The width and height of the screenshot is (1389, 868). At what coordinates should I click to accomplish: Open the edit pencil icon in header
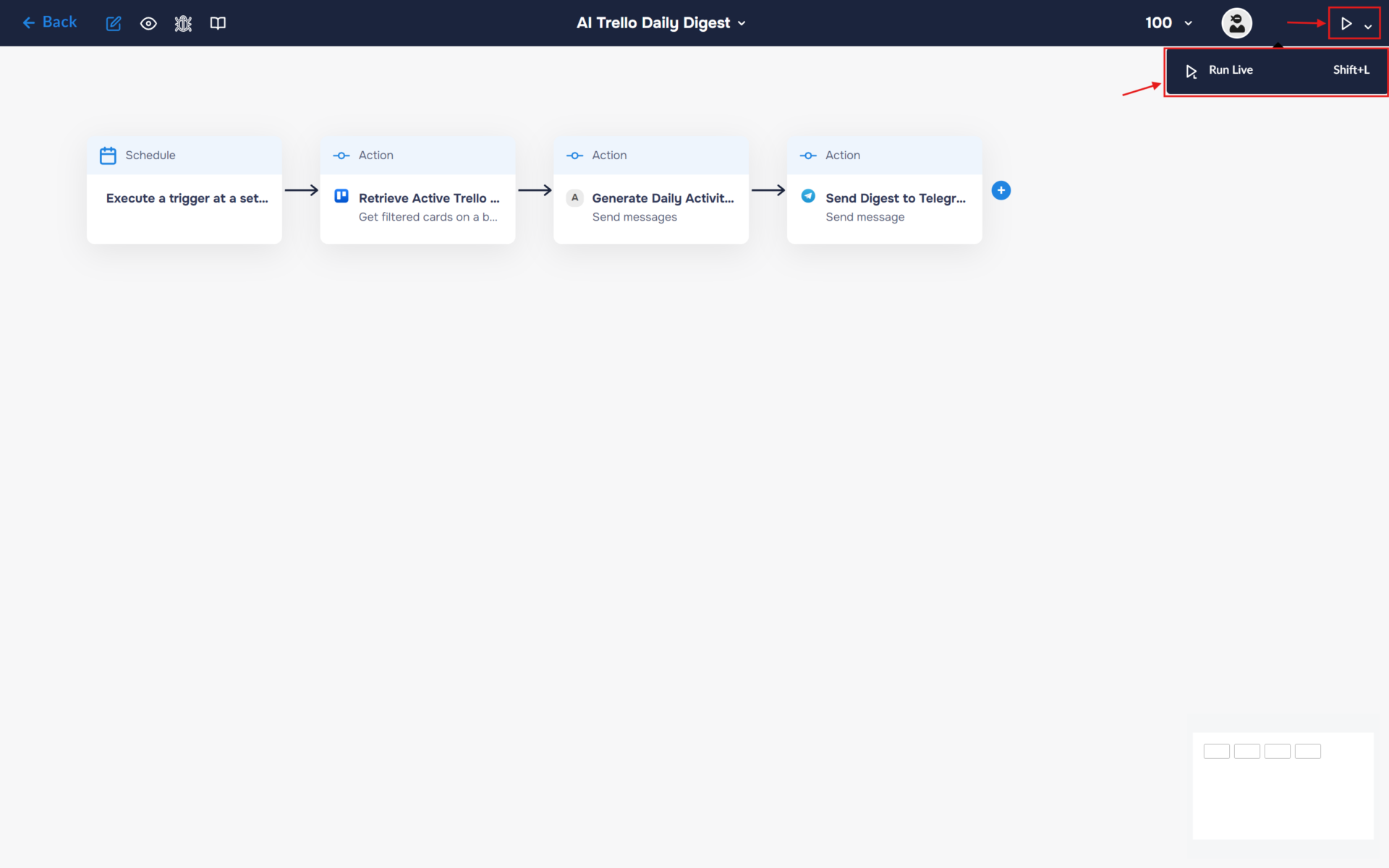coord(114,23)
